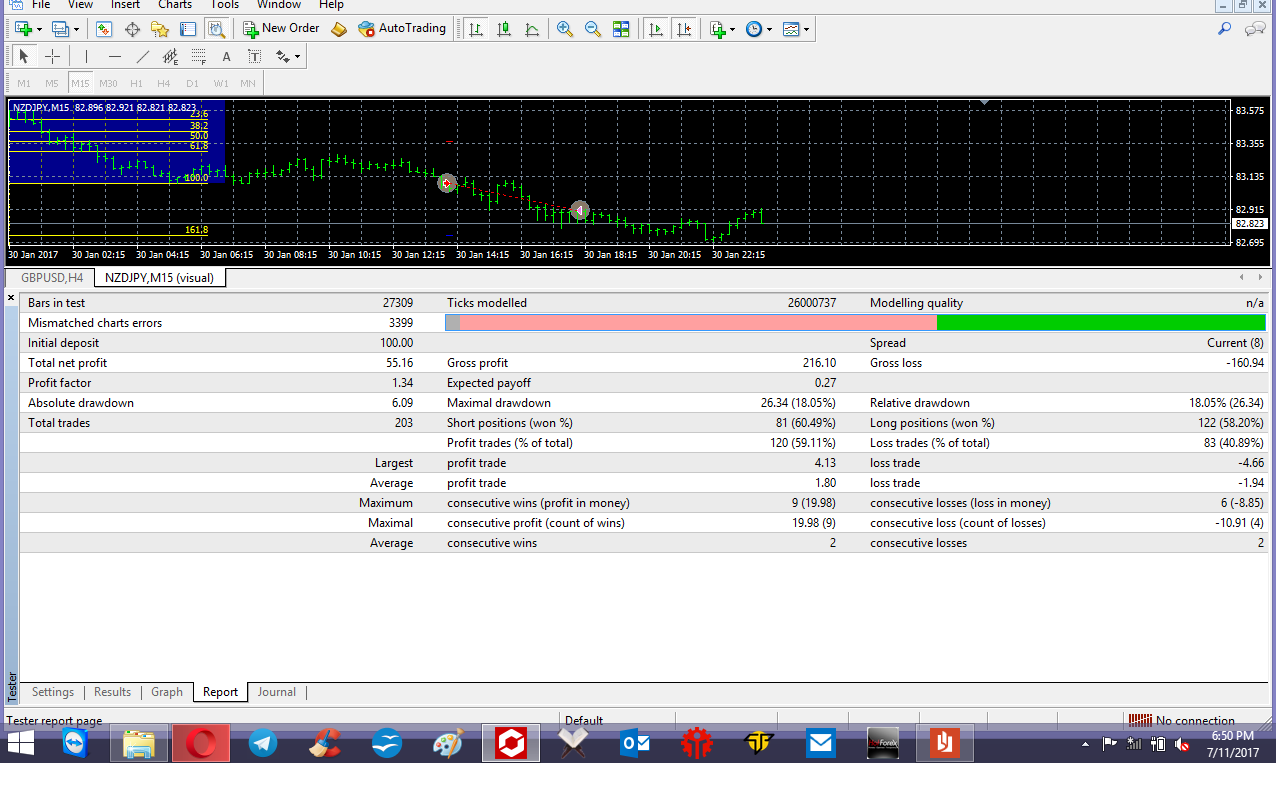Image resolution: width=1280 pixels, height=800 pixels.
Task: Open the tester Settings tab
Action: click(53, 692)
